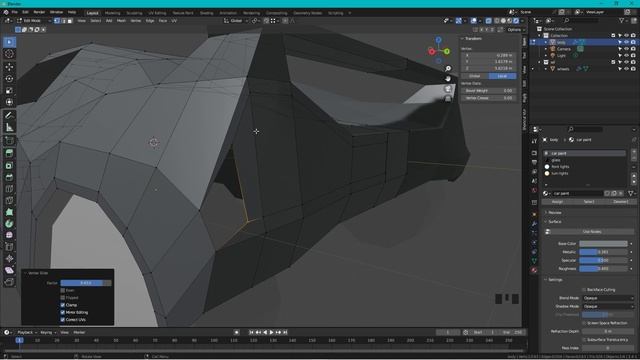
Task: Collapse the Surface panel
Action: click(555, 222)
